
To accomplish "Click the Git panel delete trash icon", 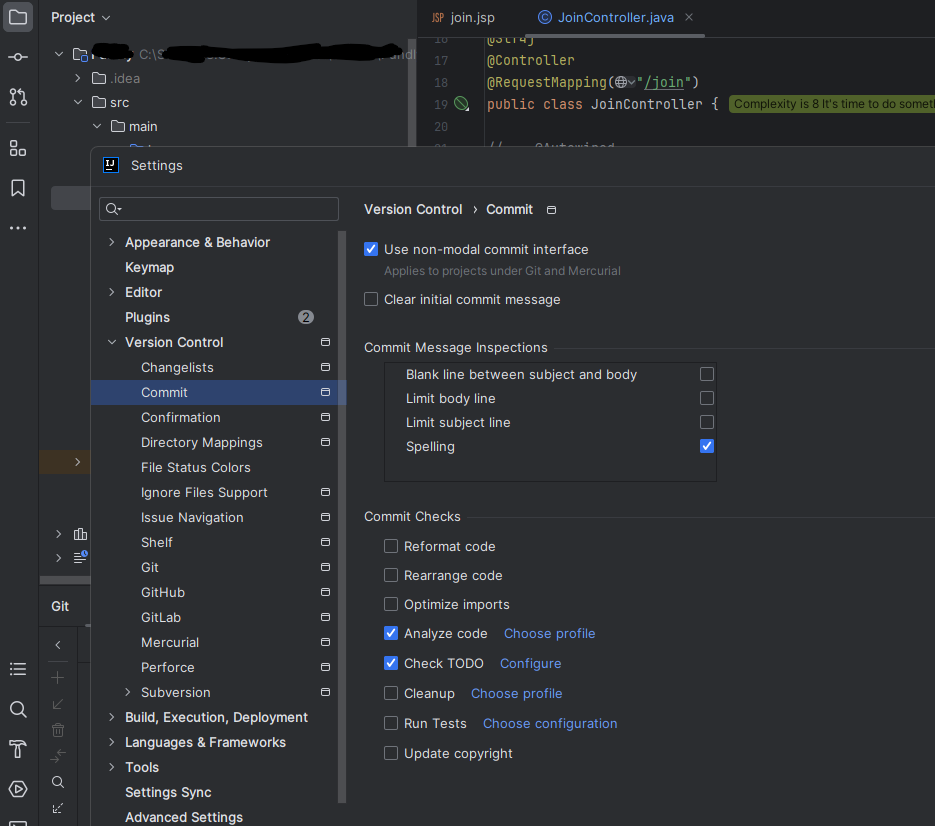I will click(x=58, y=730).
